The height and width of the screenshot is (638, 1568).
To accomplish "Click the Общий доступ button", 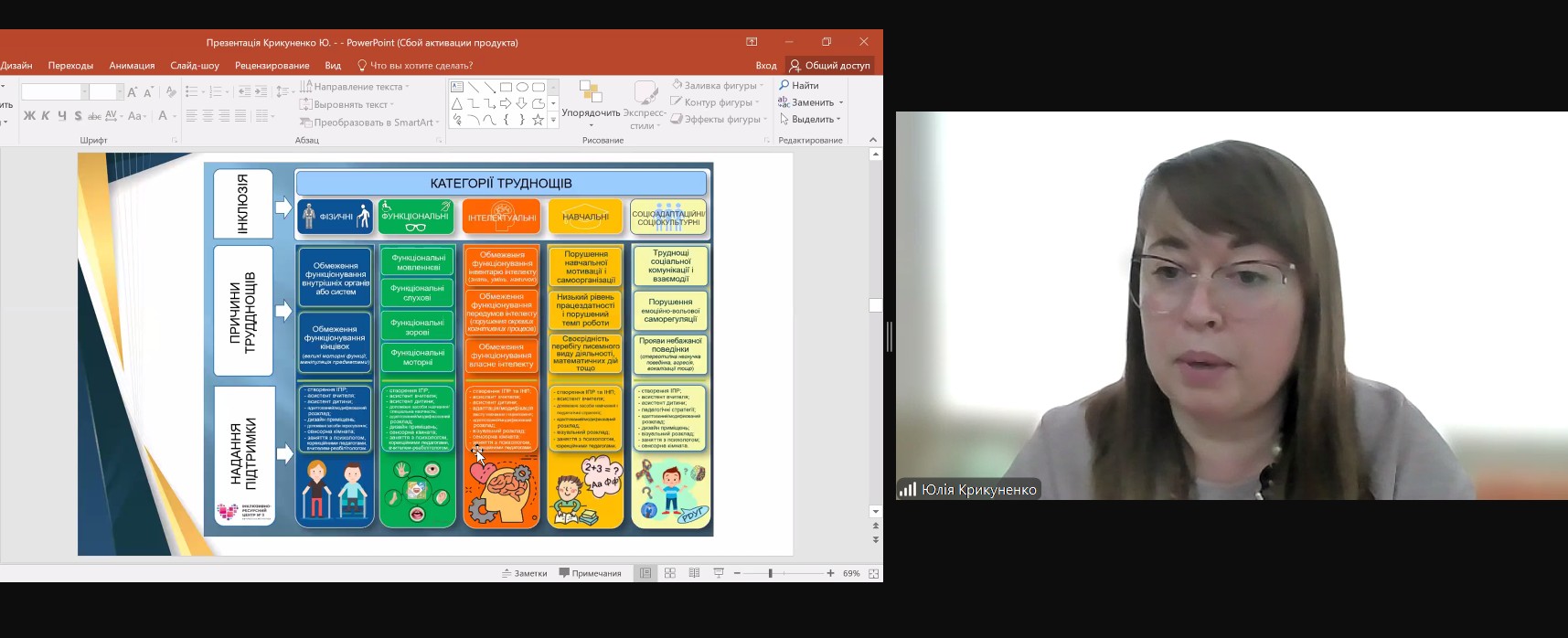I will [x=830, y=66].
